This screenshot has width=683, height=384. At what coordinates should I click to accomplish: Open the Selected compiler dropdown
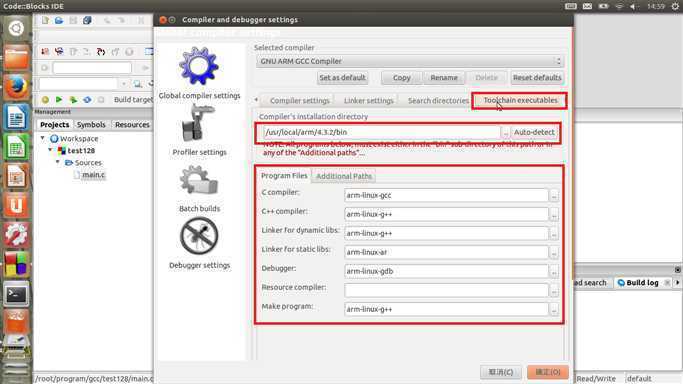coord(409,61)
